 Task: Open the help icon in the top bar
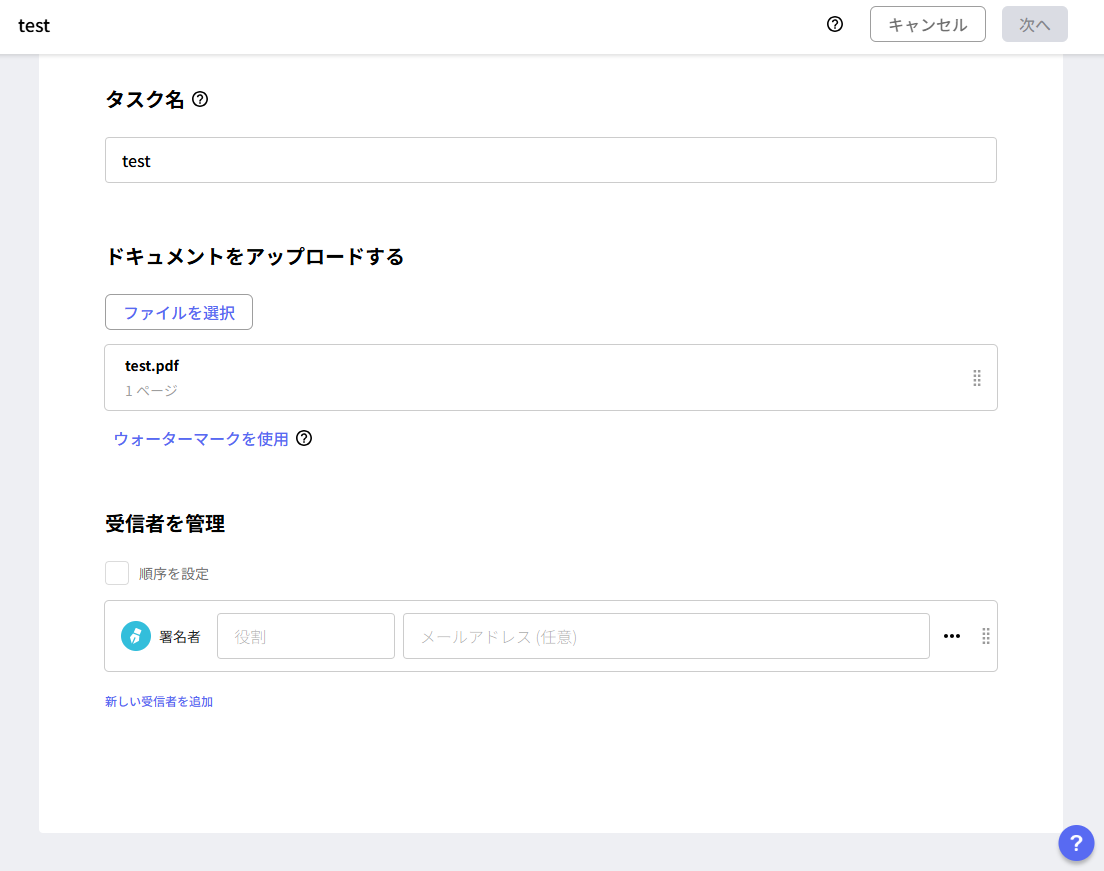pyautogui.click(x=835, y=24)
